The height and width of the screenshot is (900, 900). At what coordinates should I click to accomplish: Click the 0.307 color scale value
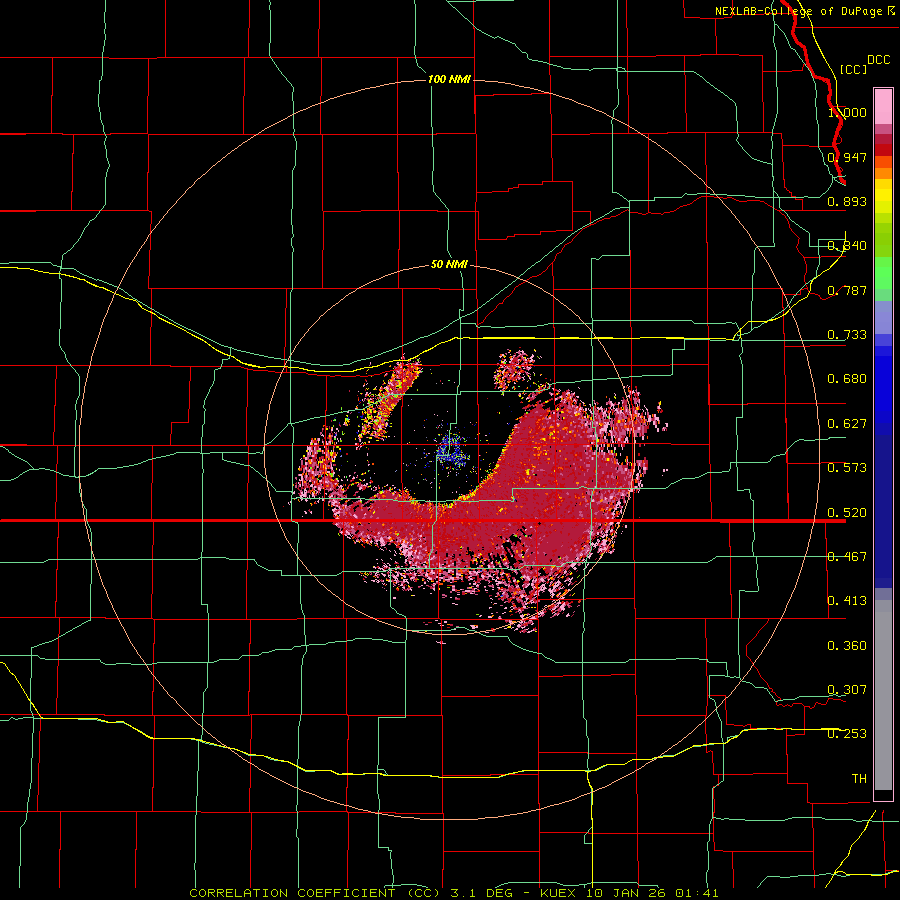coord(847,689)
